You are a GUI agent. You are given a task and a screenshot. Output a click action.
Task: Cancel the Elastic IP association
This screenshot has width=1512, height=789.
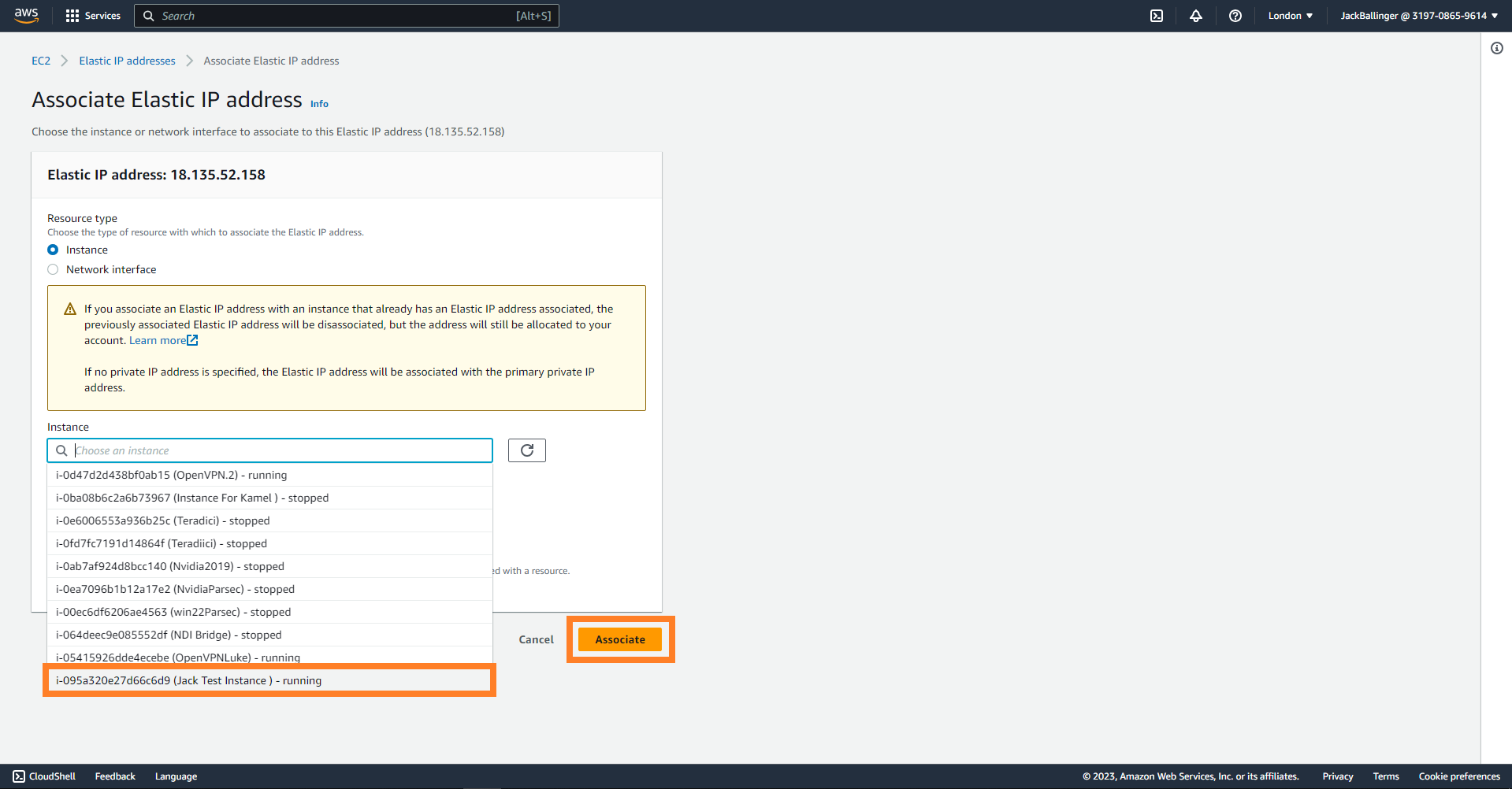click(x=536, y=639)
